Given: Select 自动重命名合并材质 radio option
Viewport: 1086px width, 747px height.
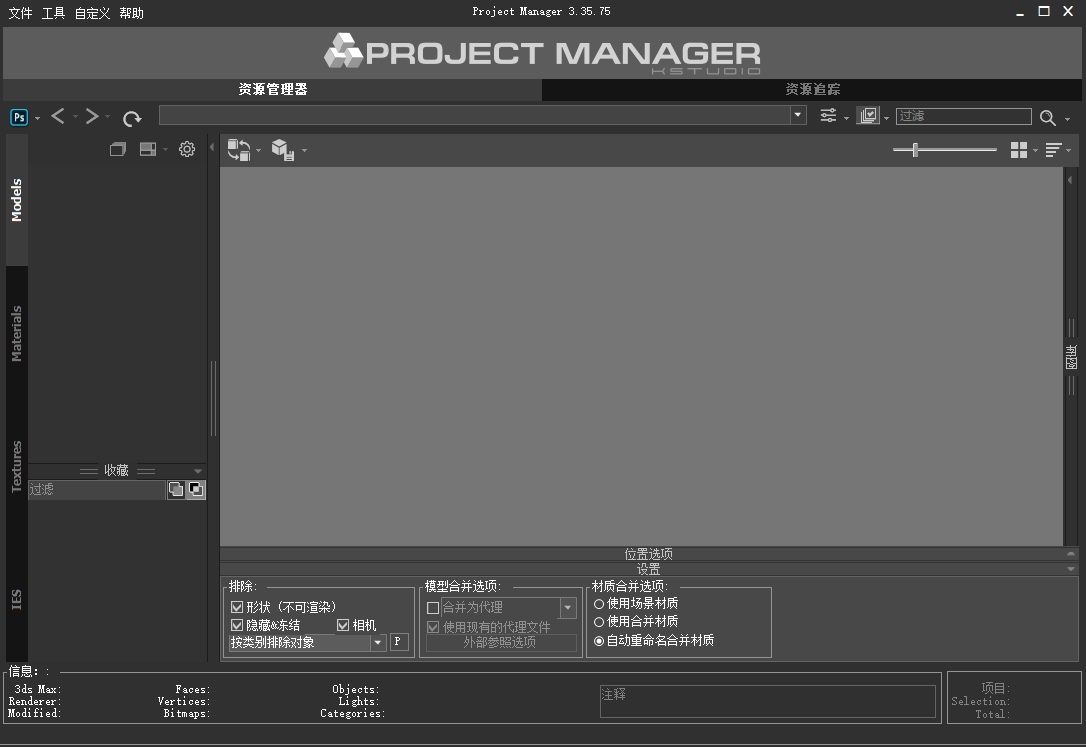Looking at the screenshot, I should click(x=599, y=641).
